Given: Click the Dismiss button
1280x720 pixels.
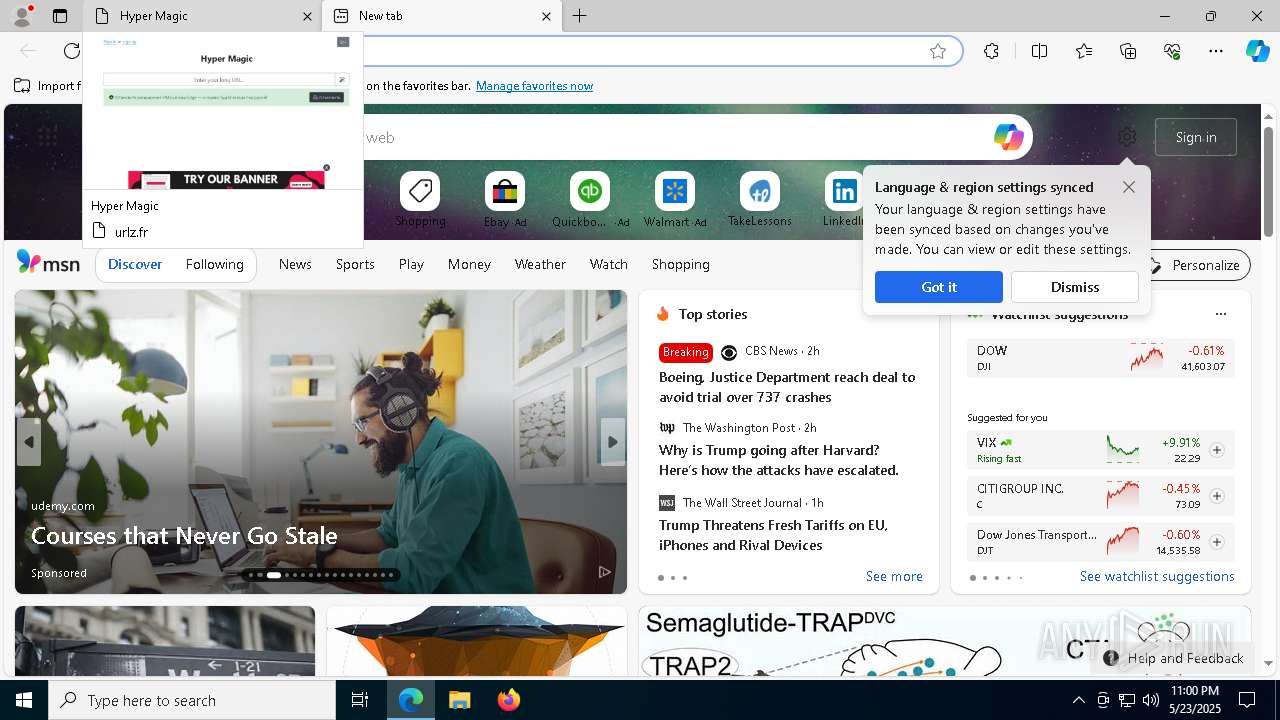Looking at the screenshot, I should click(1074, 287).
